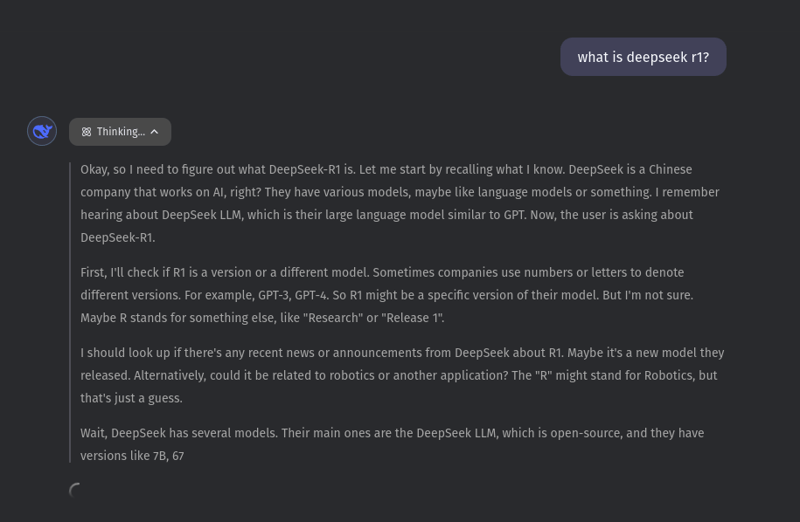Click the paragraph starting "I should look up"
The height and width of the screenshot is (522, 800).
(x=400, y=375)
